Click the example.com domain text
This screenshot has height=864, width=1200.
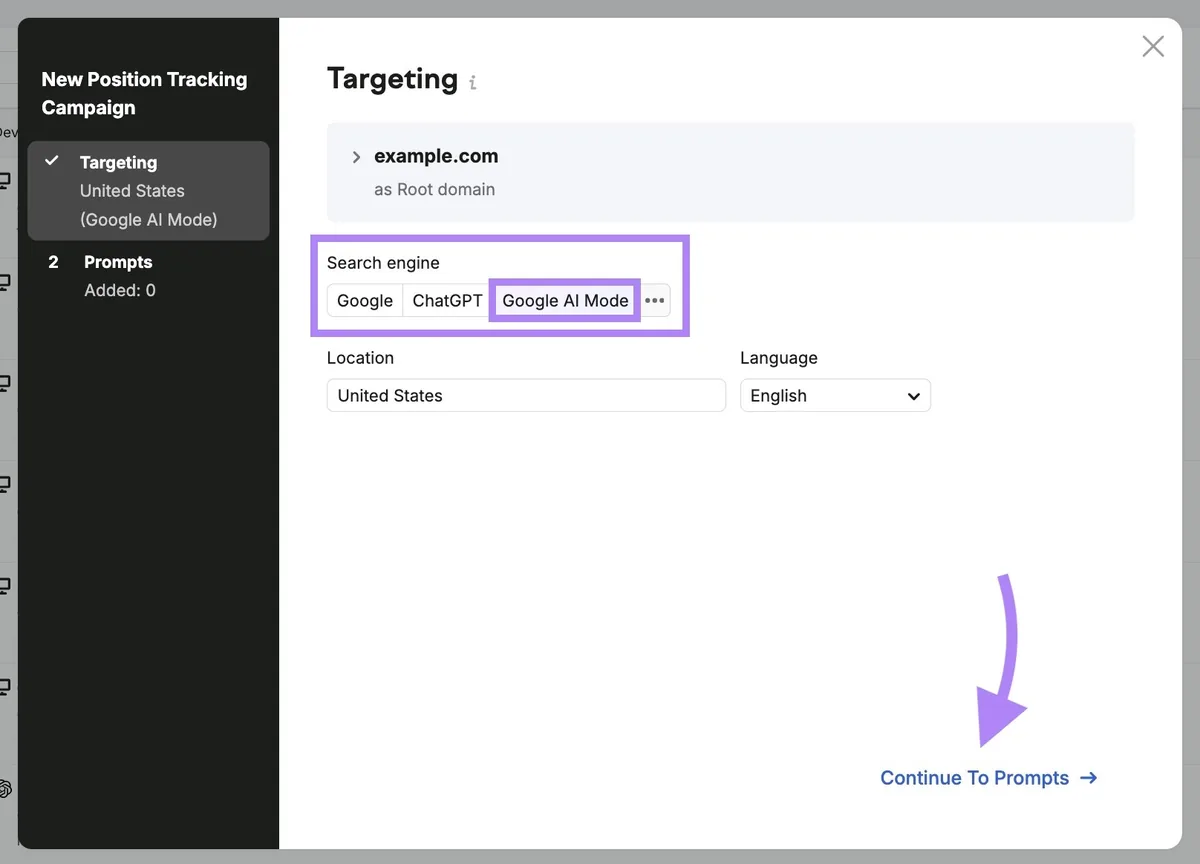[x=436, y=156]
